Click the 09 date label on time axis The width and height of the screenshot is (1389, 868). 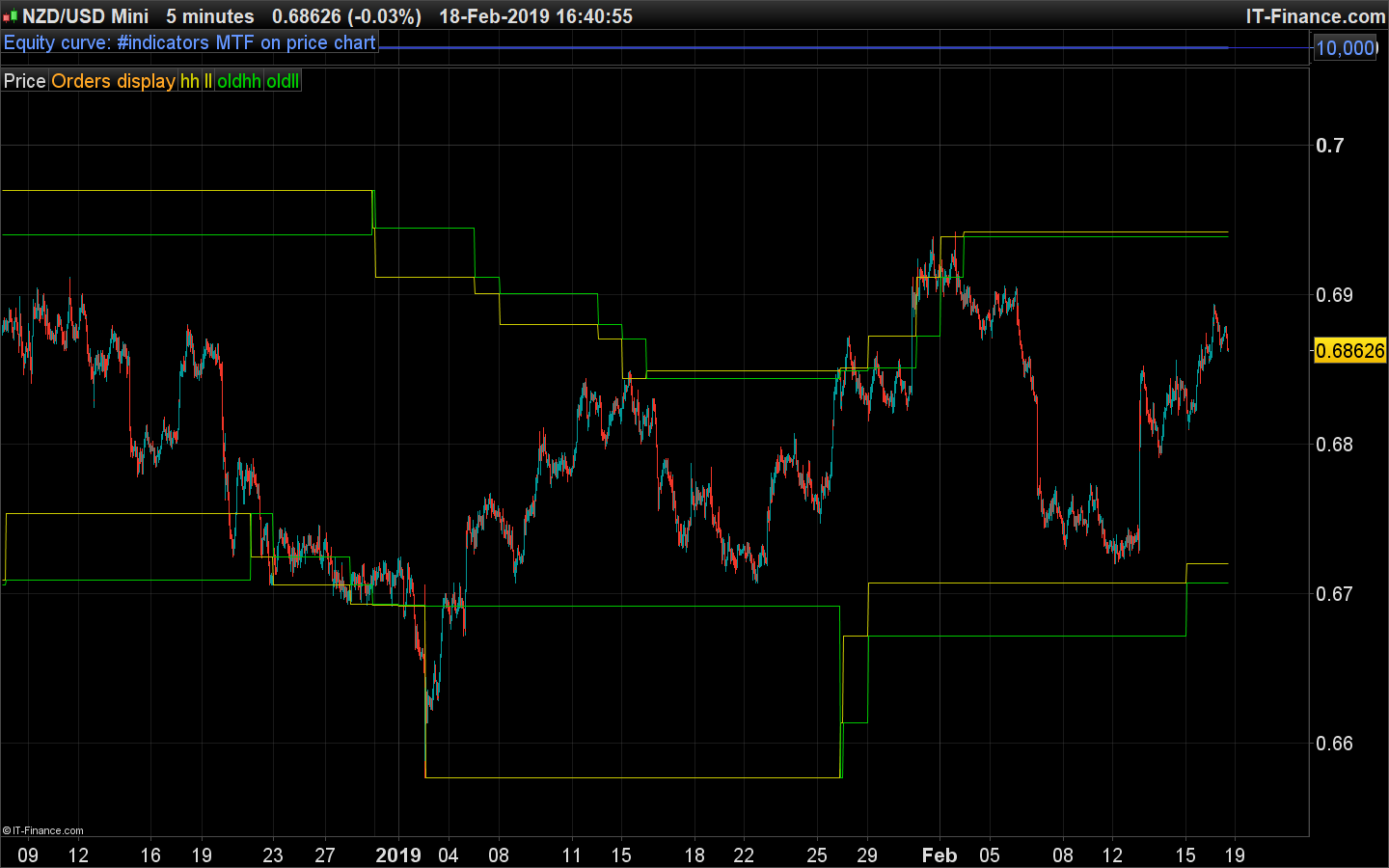[x=28, y=855]
